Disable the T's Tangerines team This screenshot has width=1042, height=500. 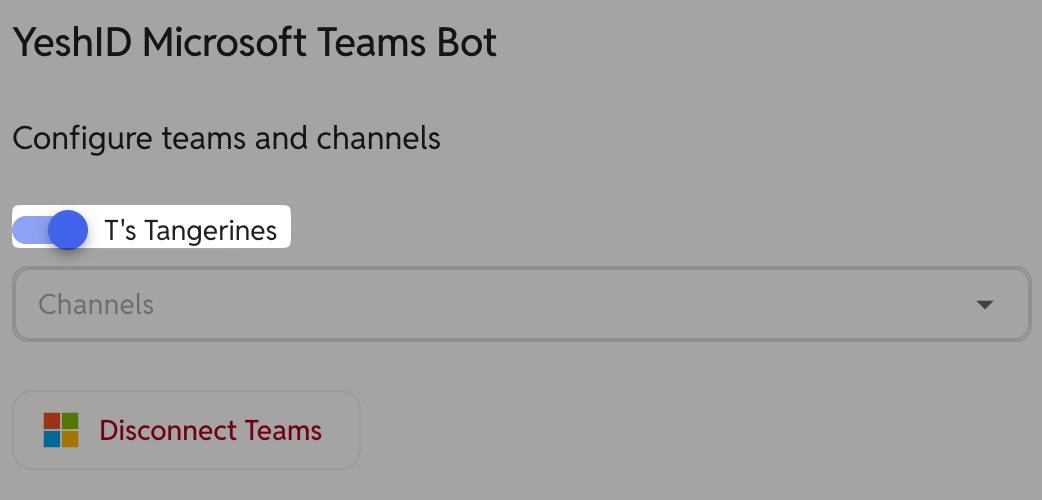[x=50, y=230]
